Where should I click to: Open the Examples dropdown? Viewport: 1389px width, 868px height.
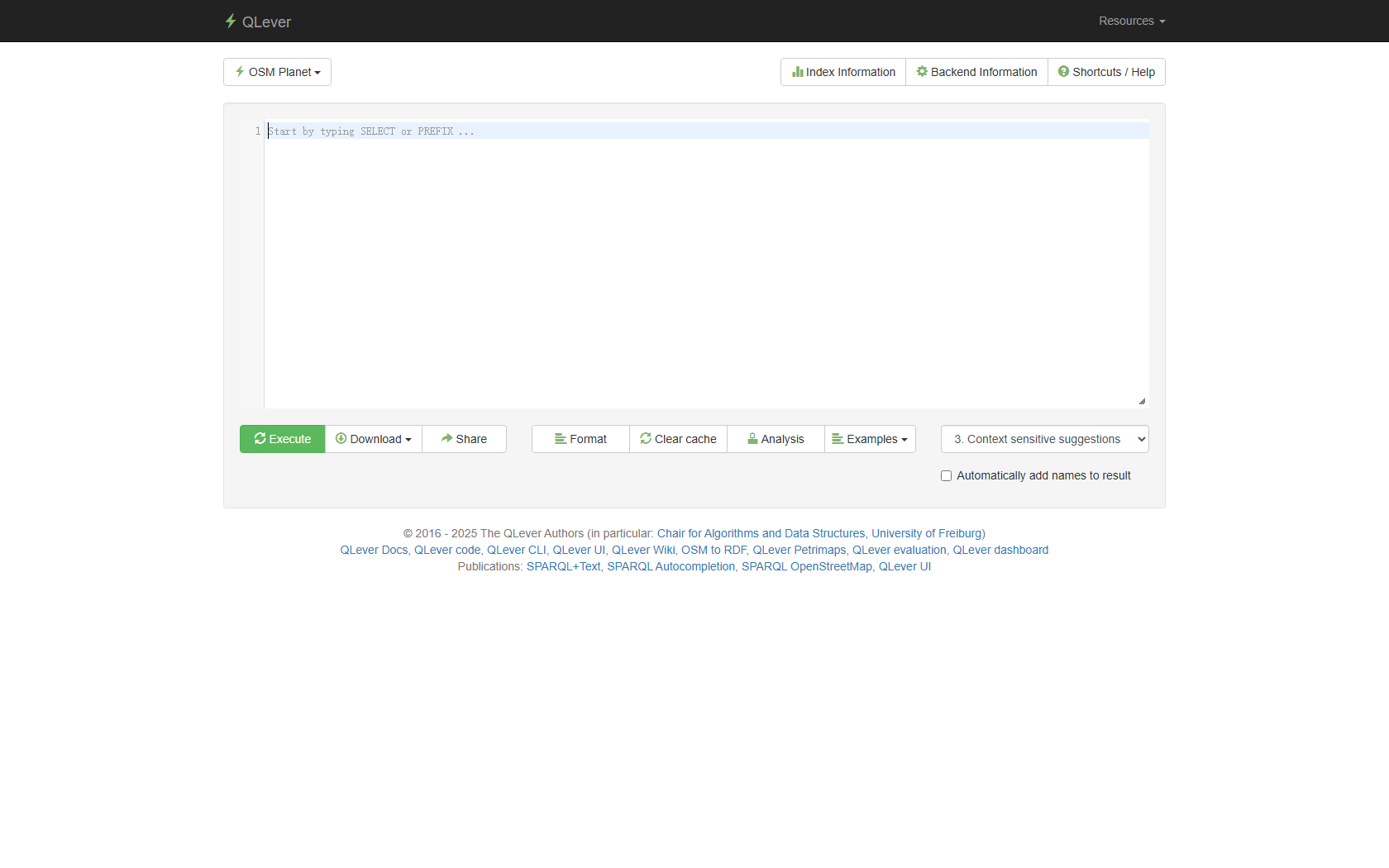tap(870, 439)
